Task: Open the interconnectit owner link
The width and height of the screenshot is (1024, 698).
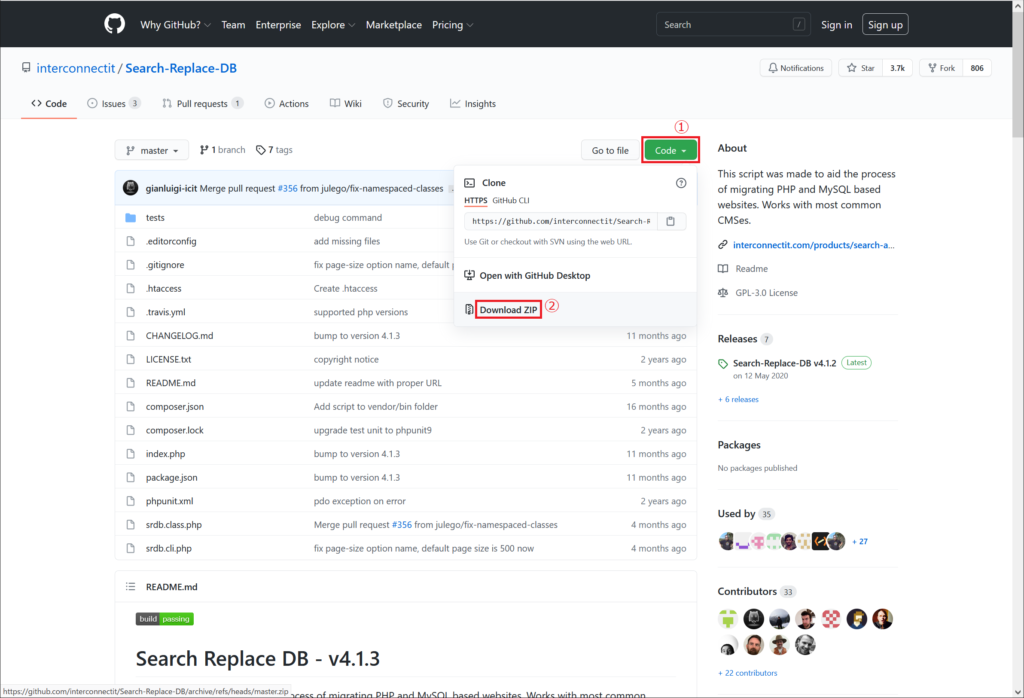Action: pos(76,68)
